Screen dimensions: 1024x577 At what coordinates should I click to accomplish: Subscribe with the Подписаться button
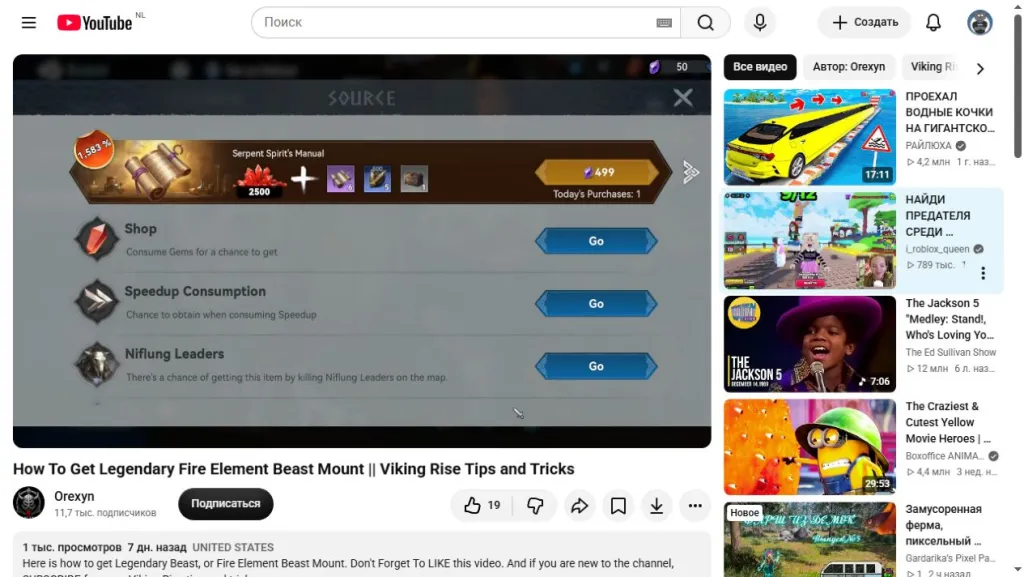click(225, 503)
